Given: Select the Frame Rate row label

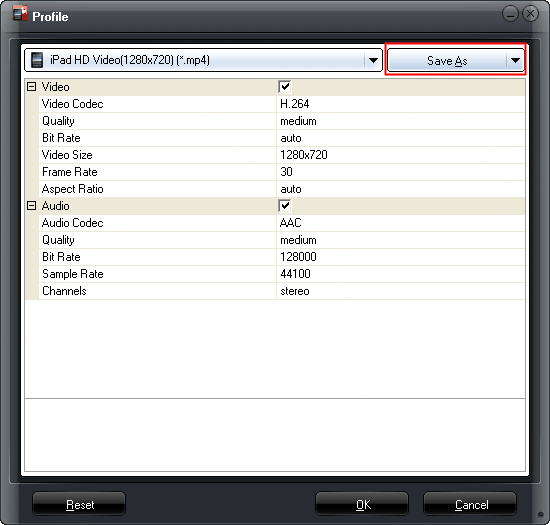Looking at the screenshot, I should tap(69, 172).
